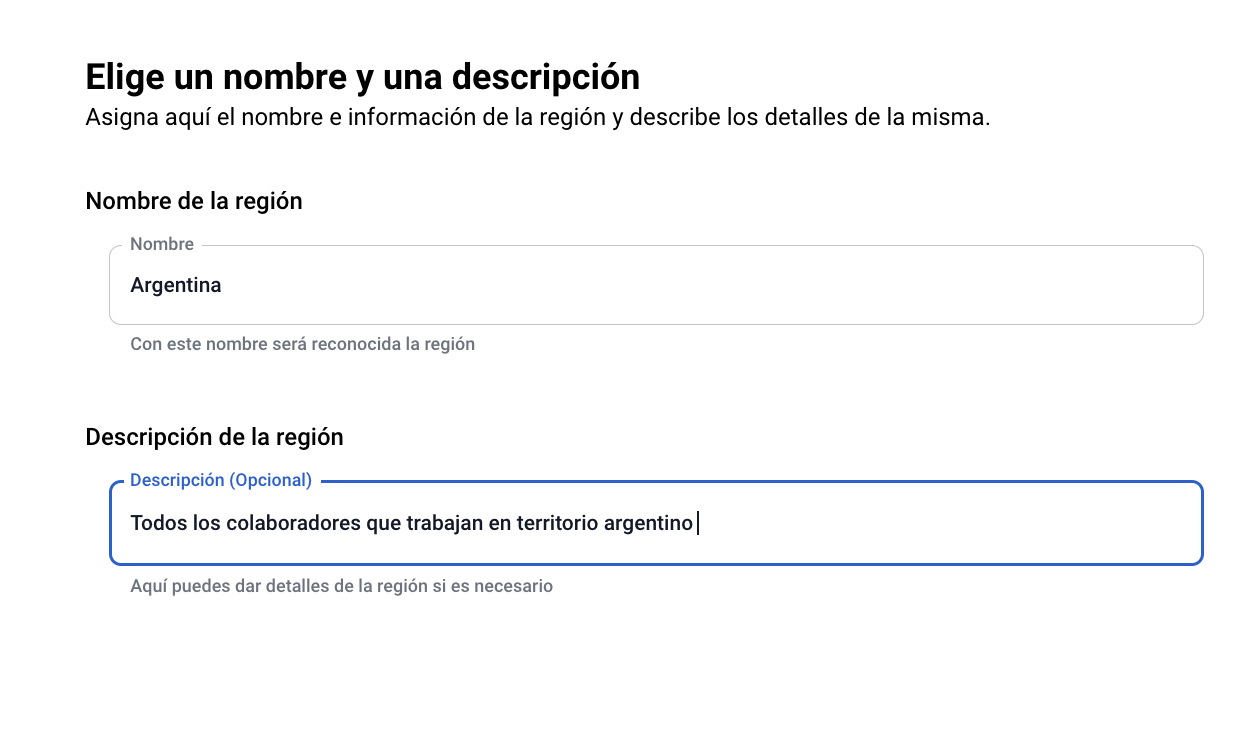
Task: Click the word "argentino" in the description
Action: pos(648,523)
